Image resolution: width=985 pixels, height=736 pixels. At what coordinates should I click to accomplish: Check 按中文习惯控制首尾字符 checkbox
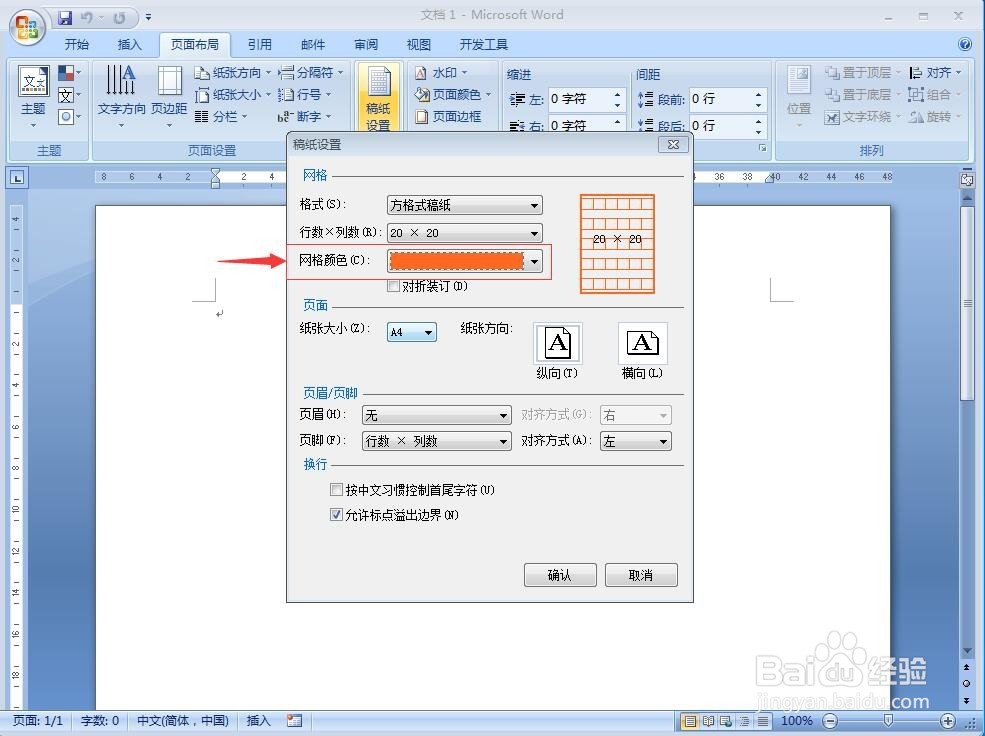[x=336, y=490]
